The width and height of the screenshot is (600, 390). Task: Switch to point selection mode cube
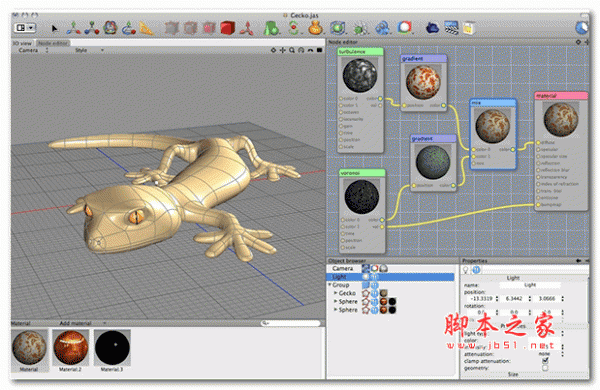coord(172,28)
